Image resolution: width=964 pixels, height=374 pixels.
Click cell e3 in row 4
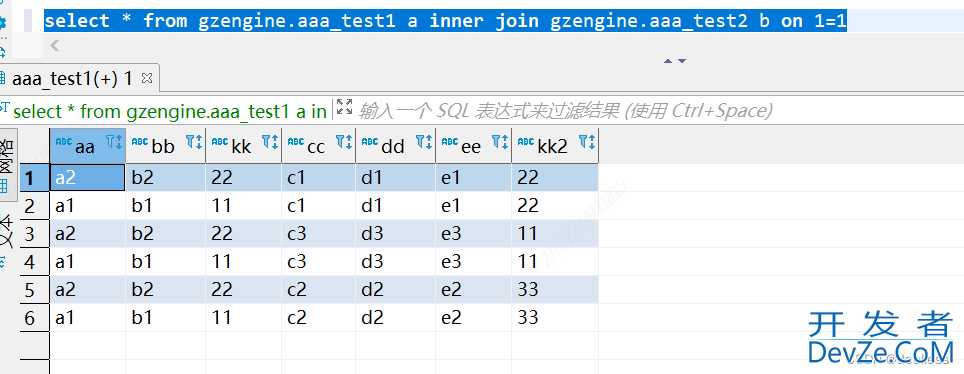tap(473, 262)
